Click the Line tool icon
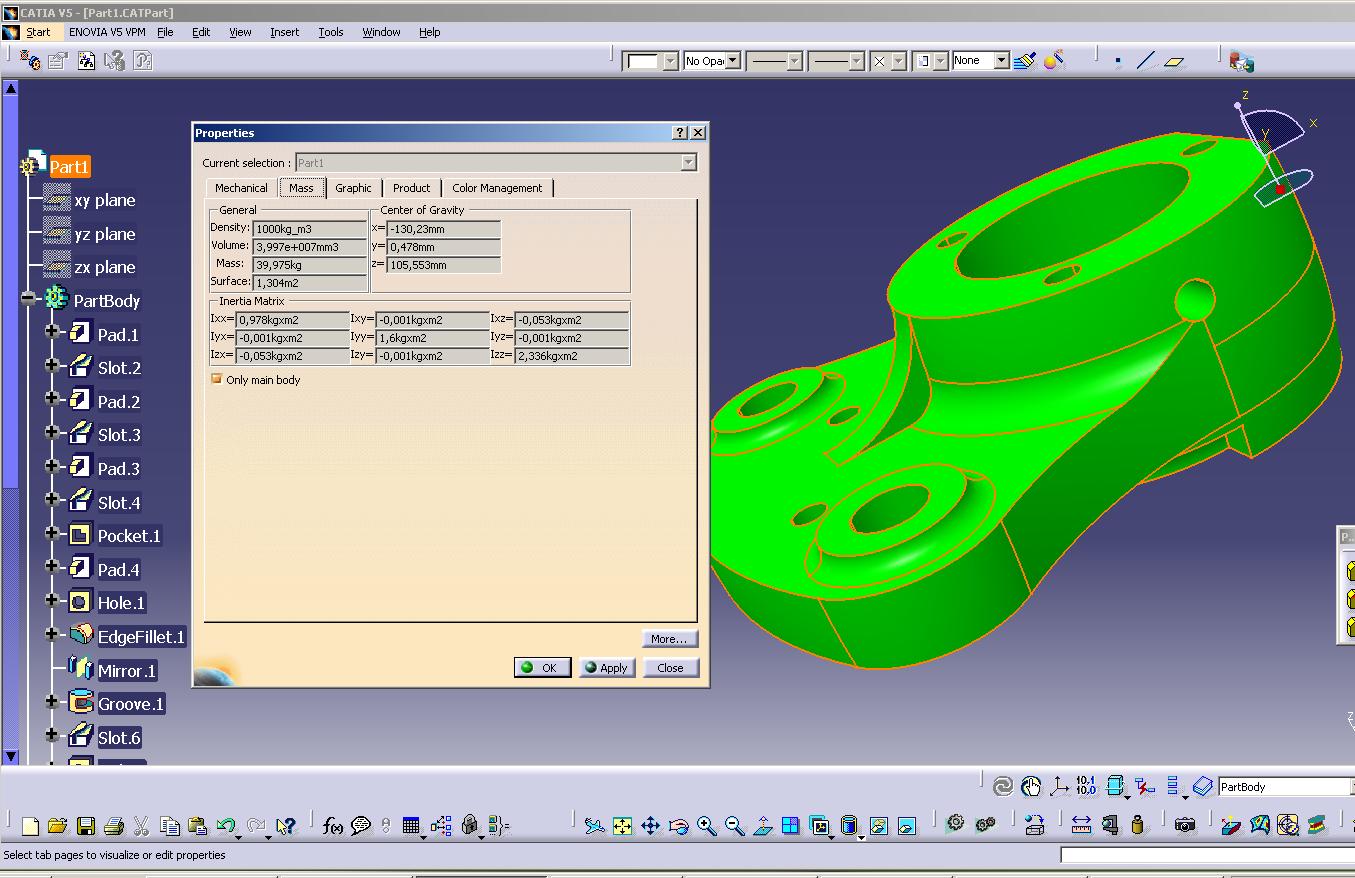Viewport: 1355px width, 878px height. [x=1146, y=61]
